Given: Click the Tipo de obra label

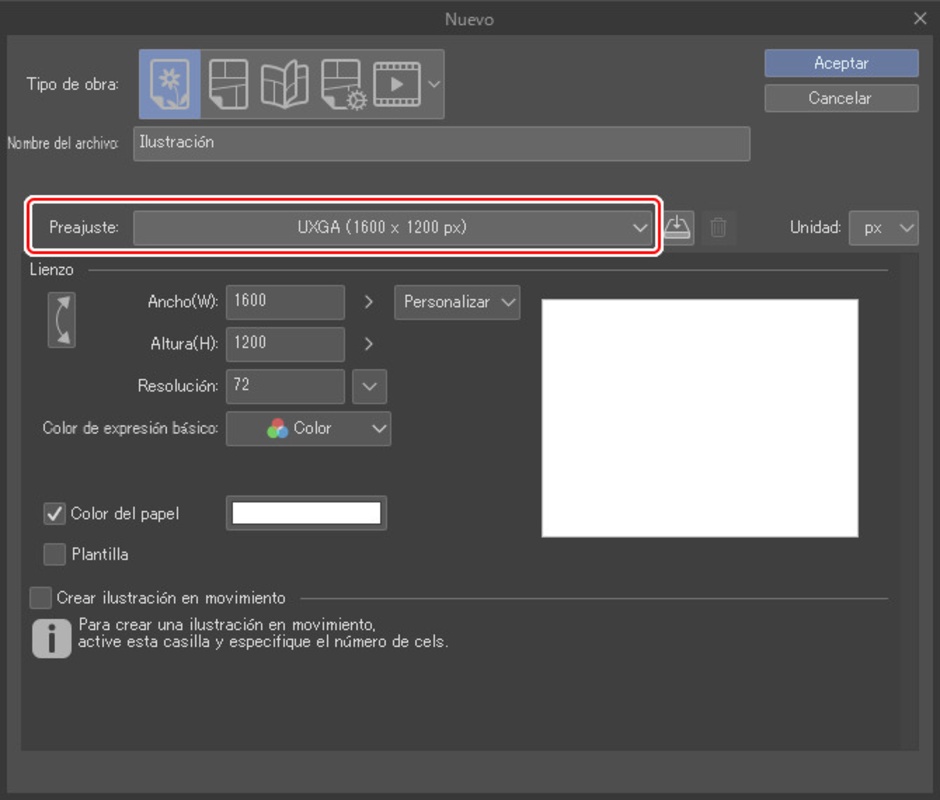Looking at the screenshot, I should (x=73, y=84).
